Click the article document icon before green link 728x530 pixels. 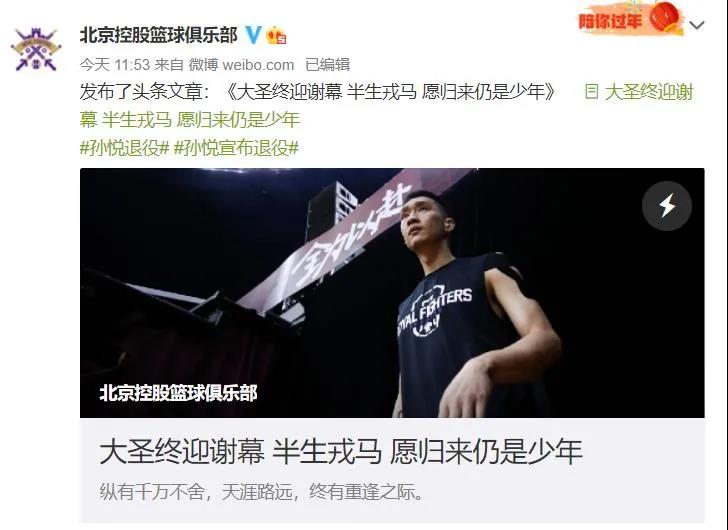point(592,91)
